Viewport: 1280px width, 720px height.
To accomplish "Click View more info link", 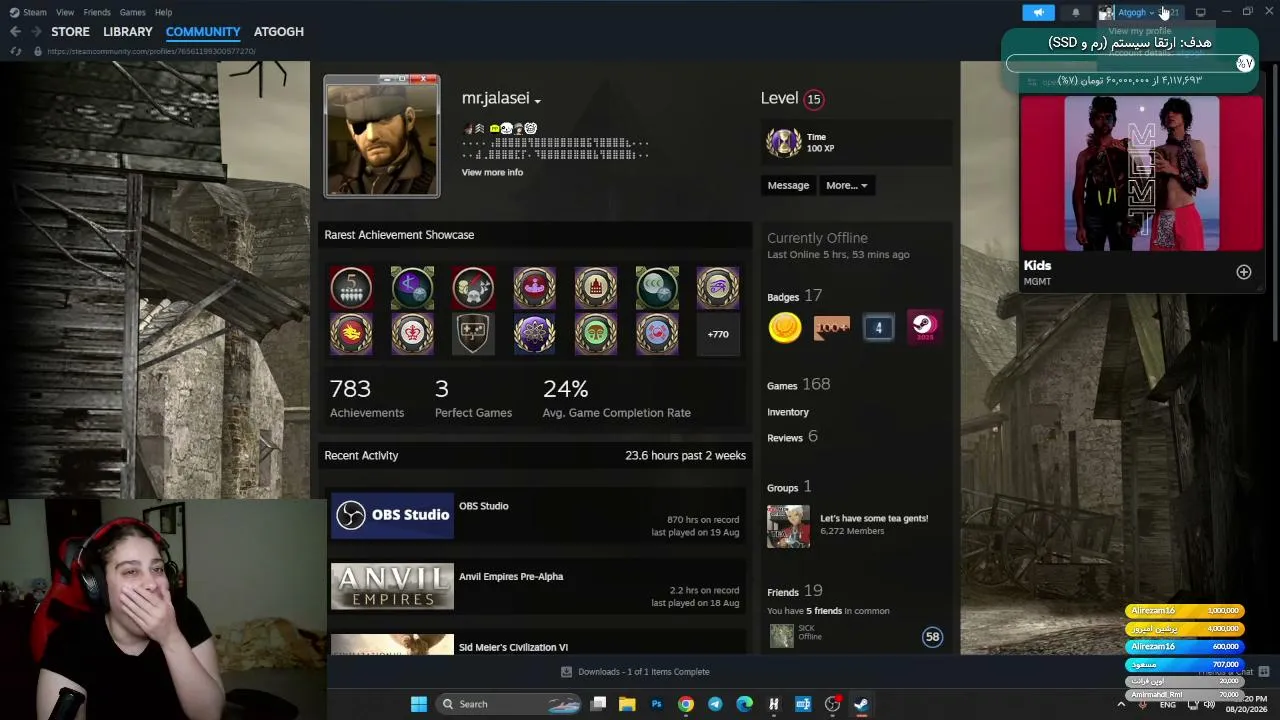I will [x=492, y=172].
